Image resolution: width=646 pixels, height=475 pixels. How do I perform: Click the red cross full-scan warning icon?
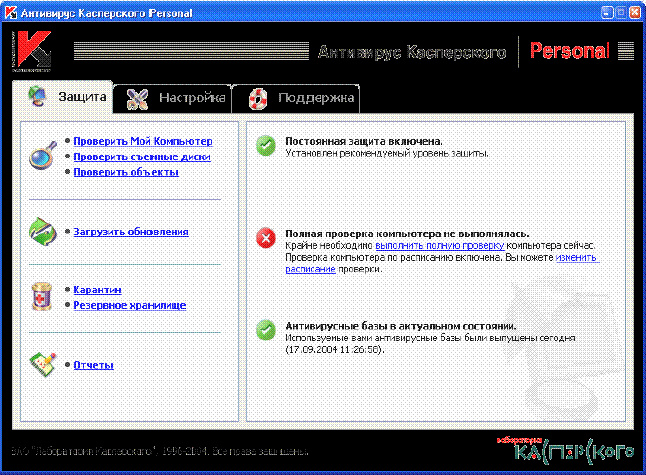tap(266, 238)
